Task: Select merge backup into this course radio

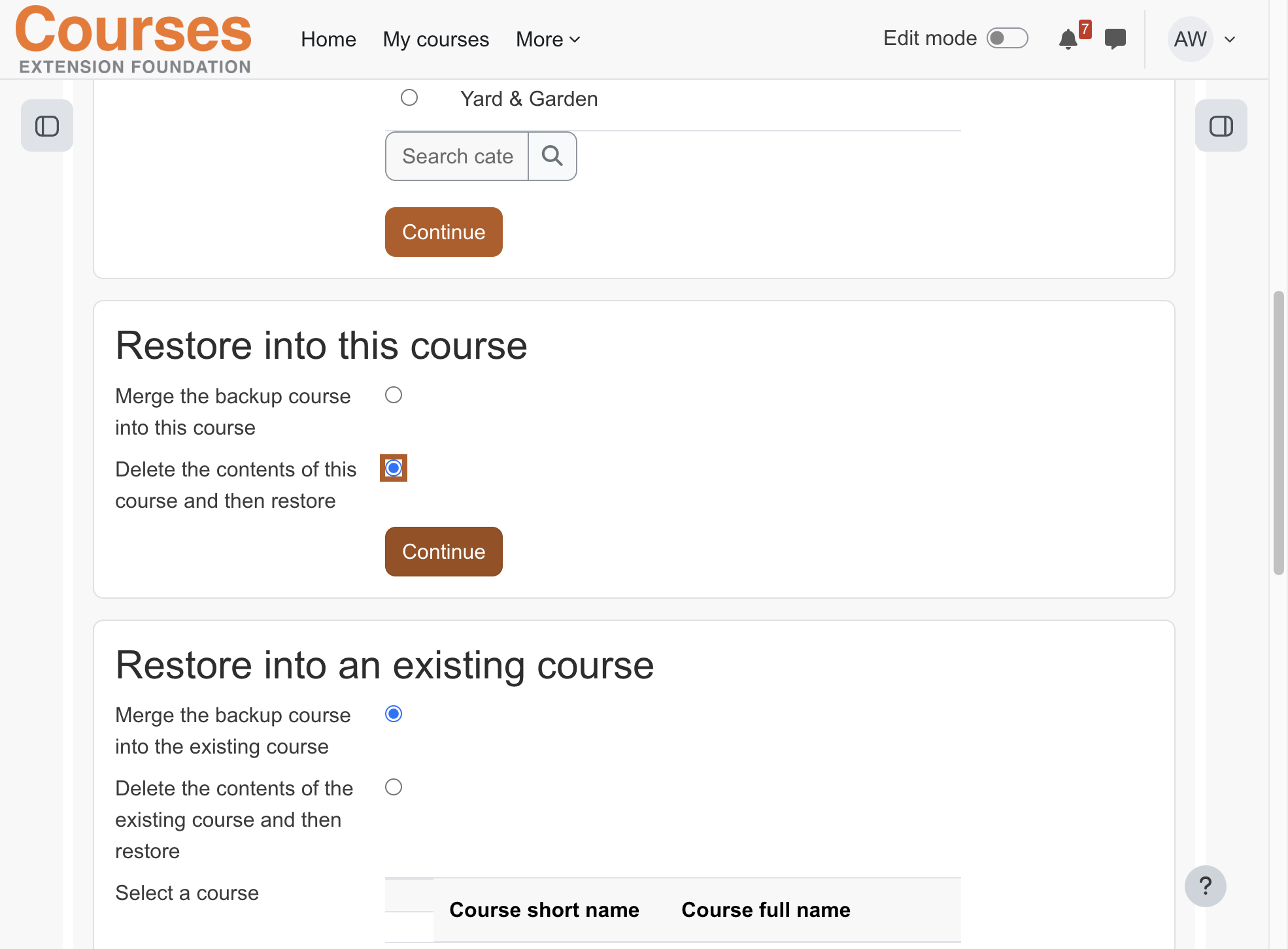Action: pyautogui.click(x=394, y=395)
